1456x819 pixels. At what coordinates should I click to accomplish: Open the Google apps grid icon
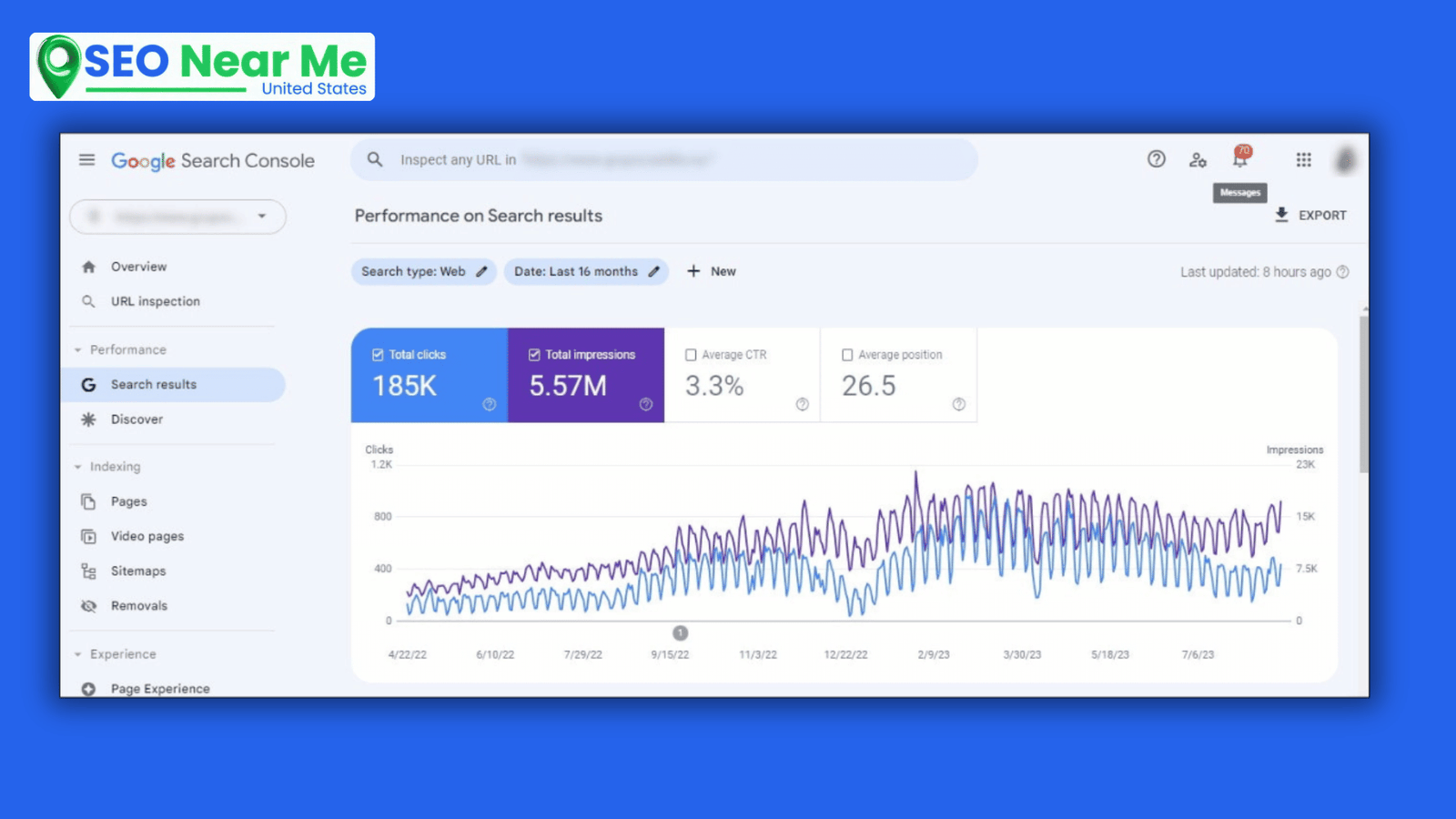tap(1303, 160)
